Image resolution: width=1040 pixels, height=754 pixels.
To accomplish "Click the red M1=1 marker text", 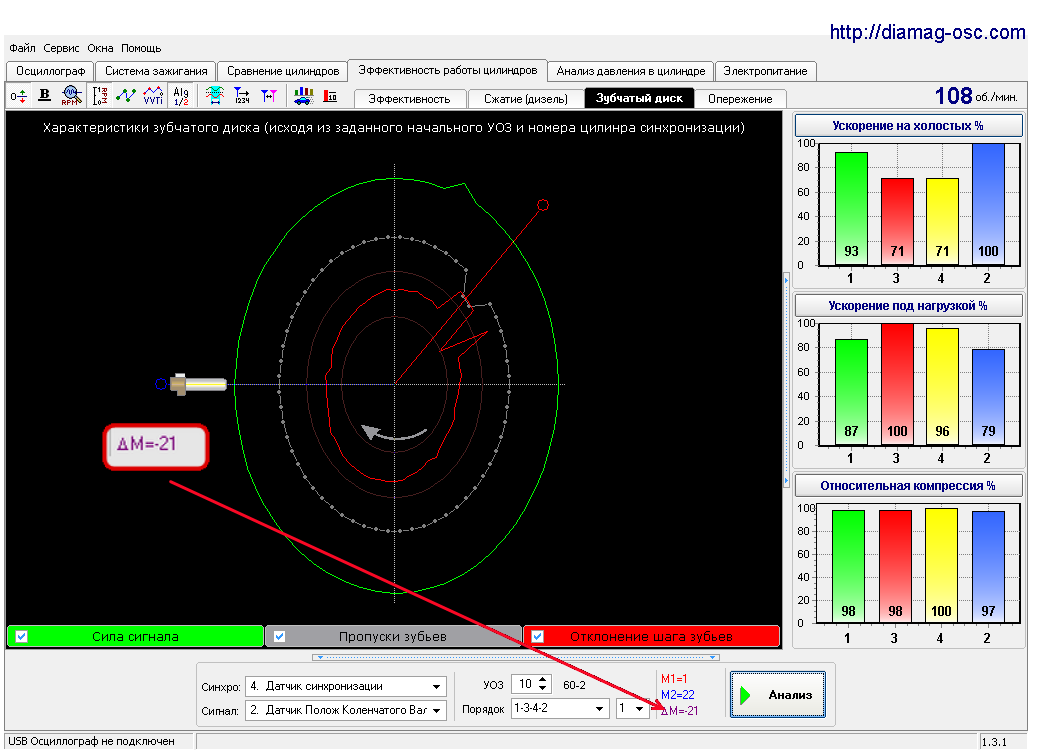I will (x=674, y=679).
